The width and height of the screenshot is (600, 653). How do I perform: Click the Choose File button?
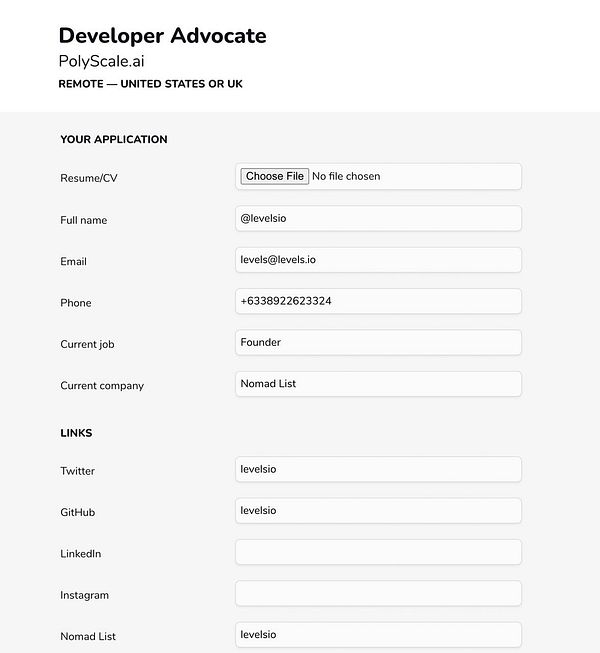[274, 176]
